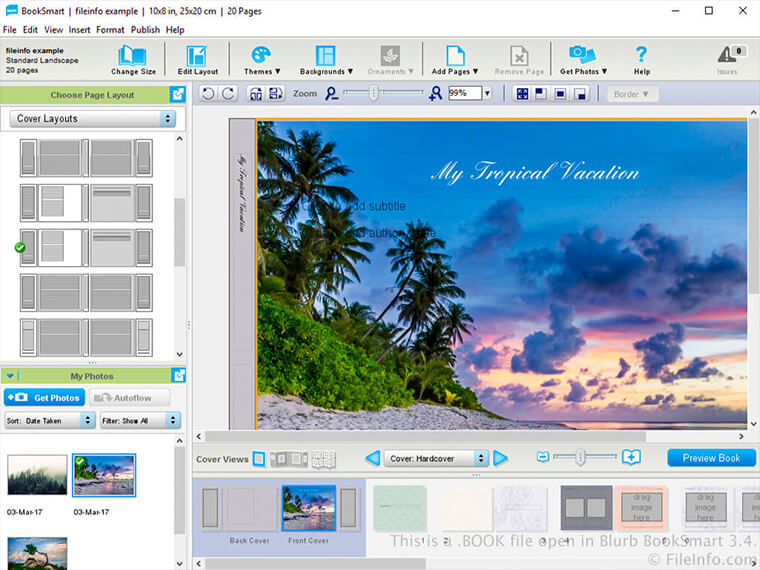Click the undo arrow icon

[x=208, y=93]
